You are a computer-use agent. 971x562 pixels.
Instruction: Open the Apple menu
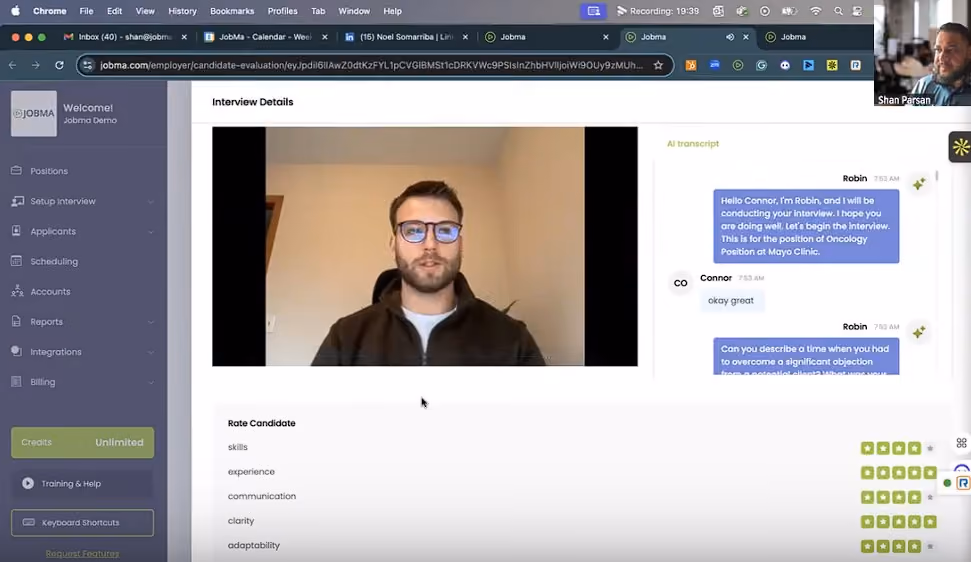coord(15,11)
